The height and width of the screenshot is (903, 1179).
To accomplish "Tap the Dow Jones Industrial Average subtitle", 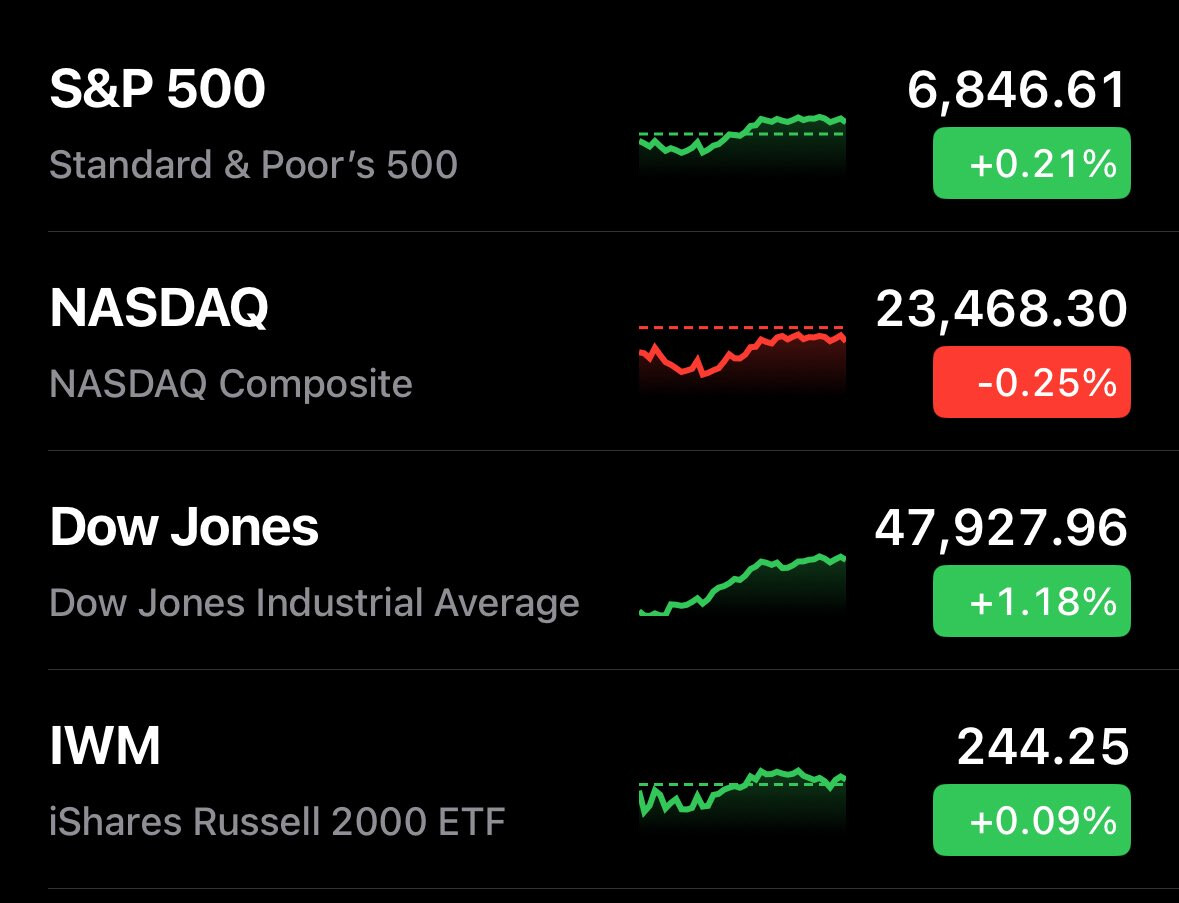I will pos(314,602).
